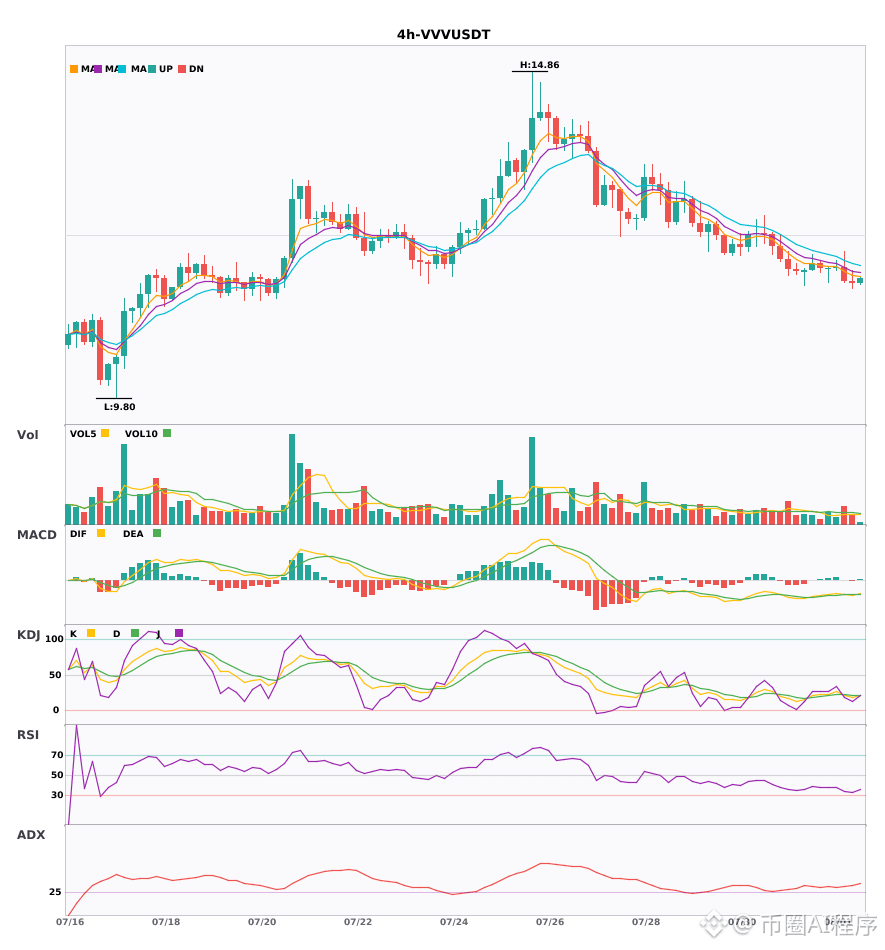Click the green VOL10 legend swatch
The height and width of the screenshot is (950, 885).
click(x=167, y=433)
